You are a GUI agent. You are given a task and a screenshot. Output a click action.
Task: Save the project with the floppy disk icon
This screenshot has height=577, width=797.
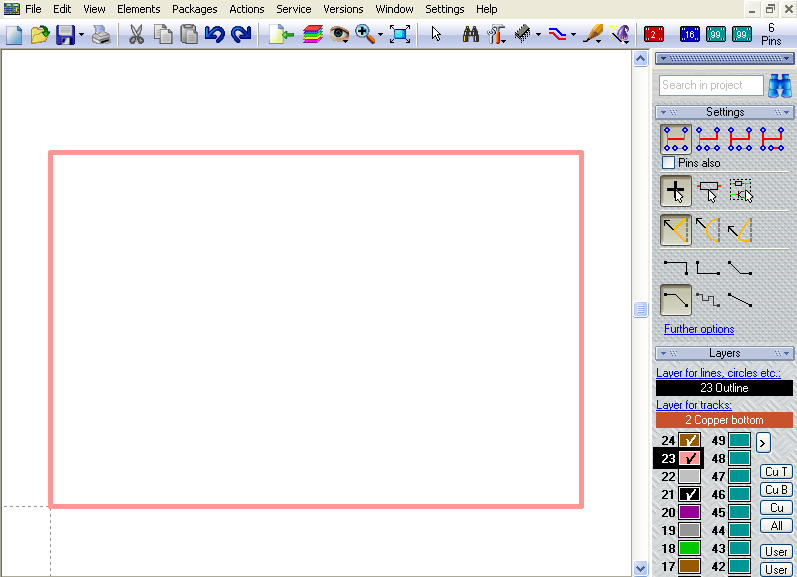coord(65,35)
